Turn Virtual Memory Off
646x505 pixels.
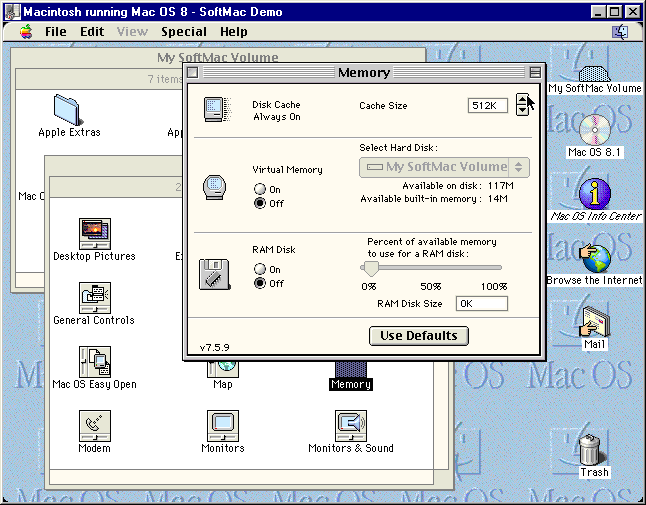pyautogui.click(x=260, y=203)
